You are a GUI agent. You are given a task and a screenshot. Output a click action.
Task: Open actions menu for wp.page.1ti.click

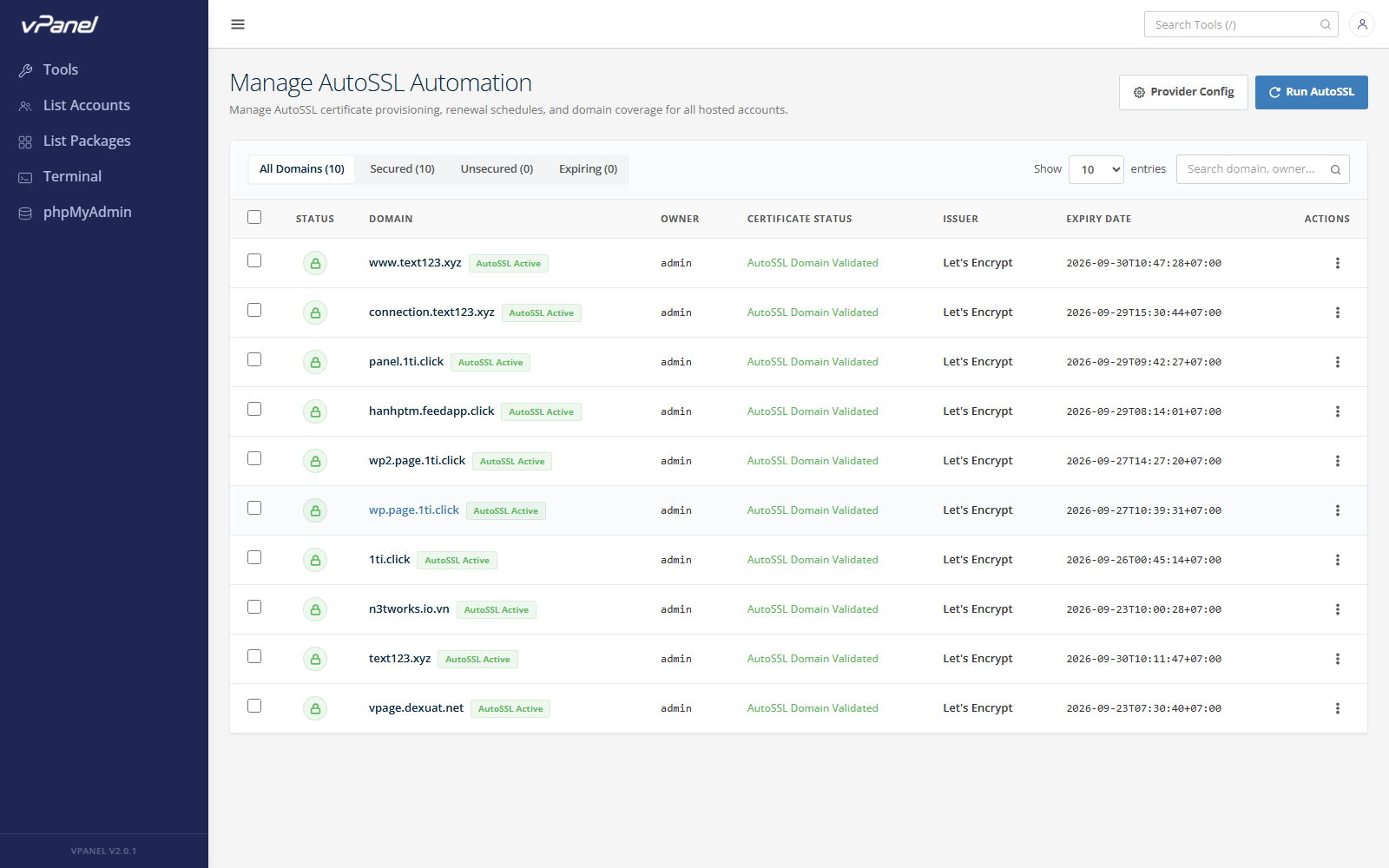point(1337,510)
